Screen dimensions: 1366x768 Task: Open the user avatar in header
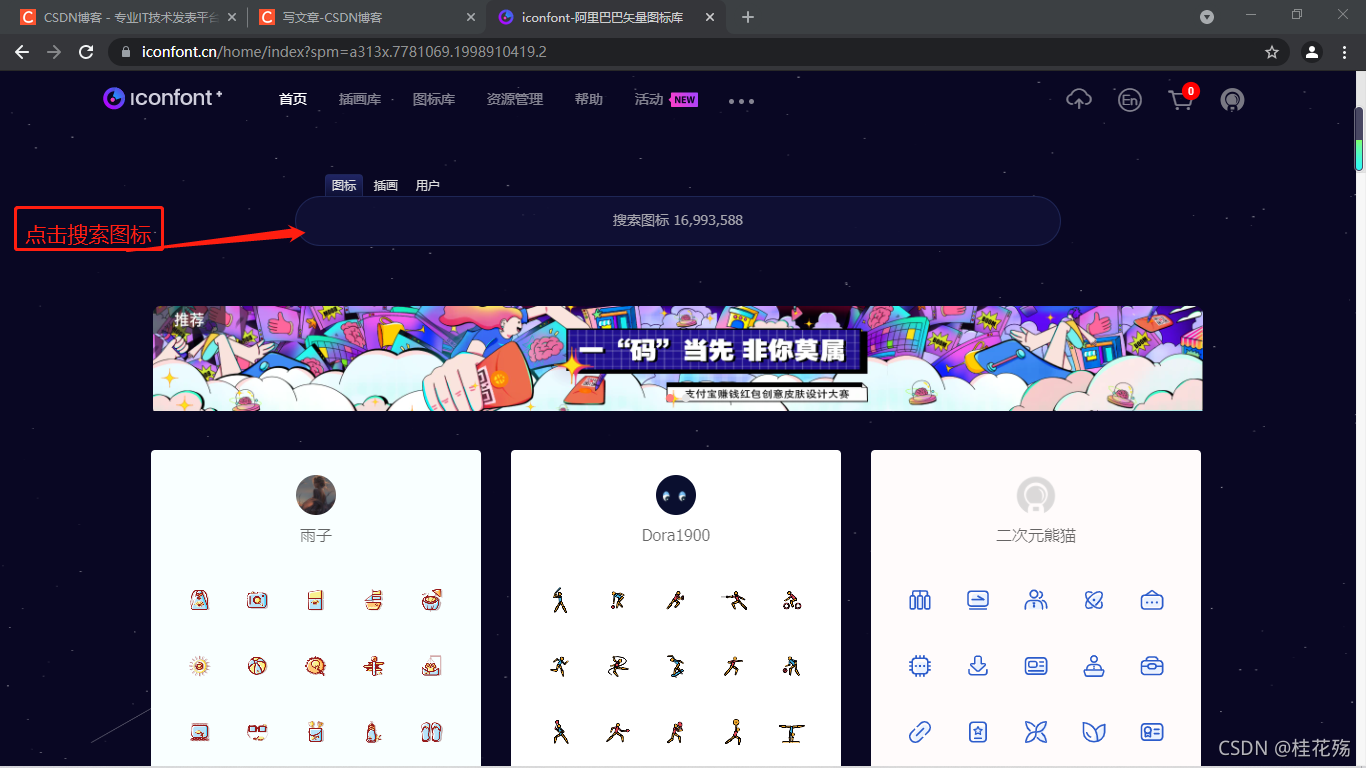coord(1232,99)
